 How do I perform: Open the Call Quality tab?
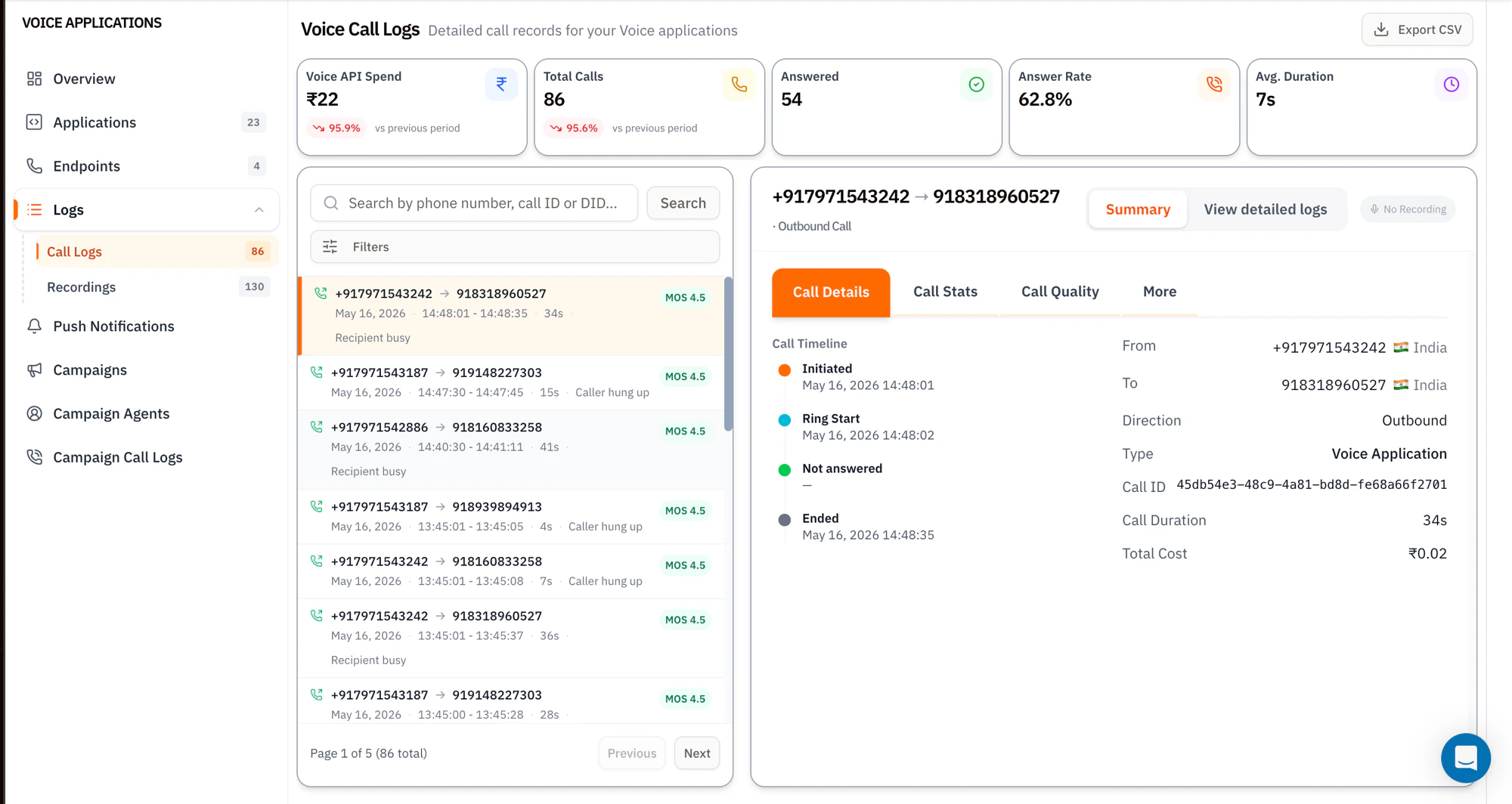[1060, 292]
